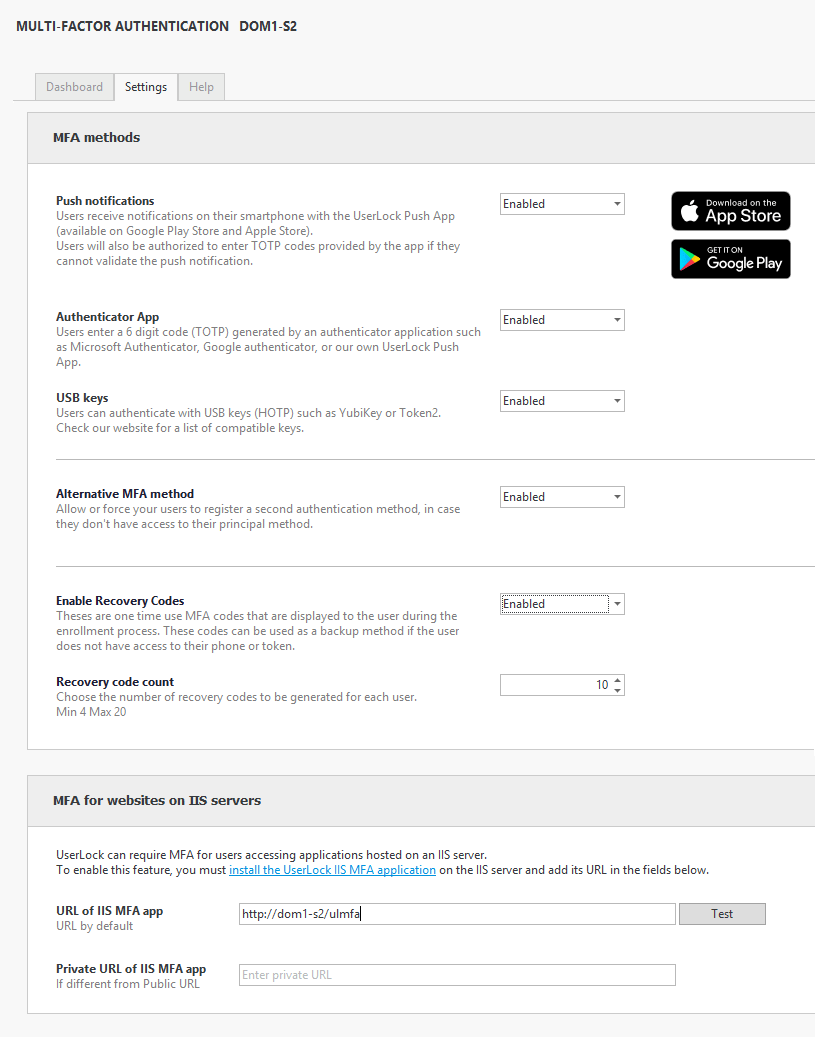Open Alternative MFA method dropdown

coord(562,497)
